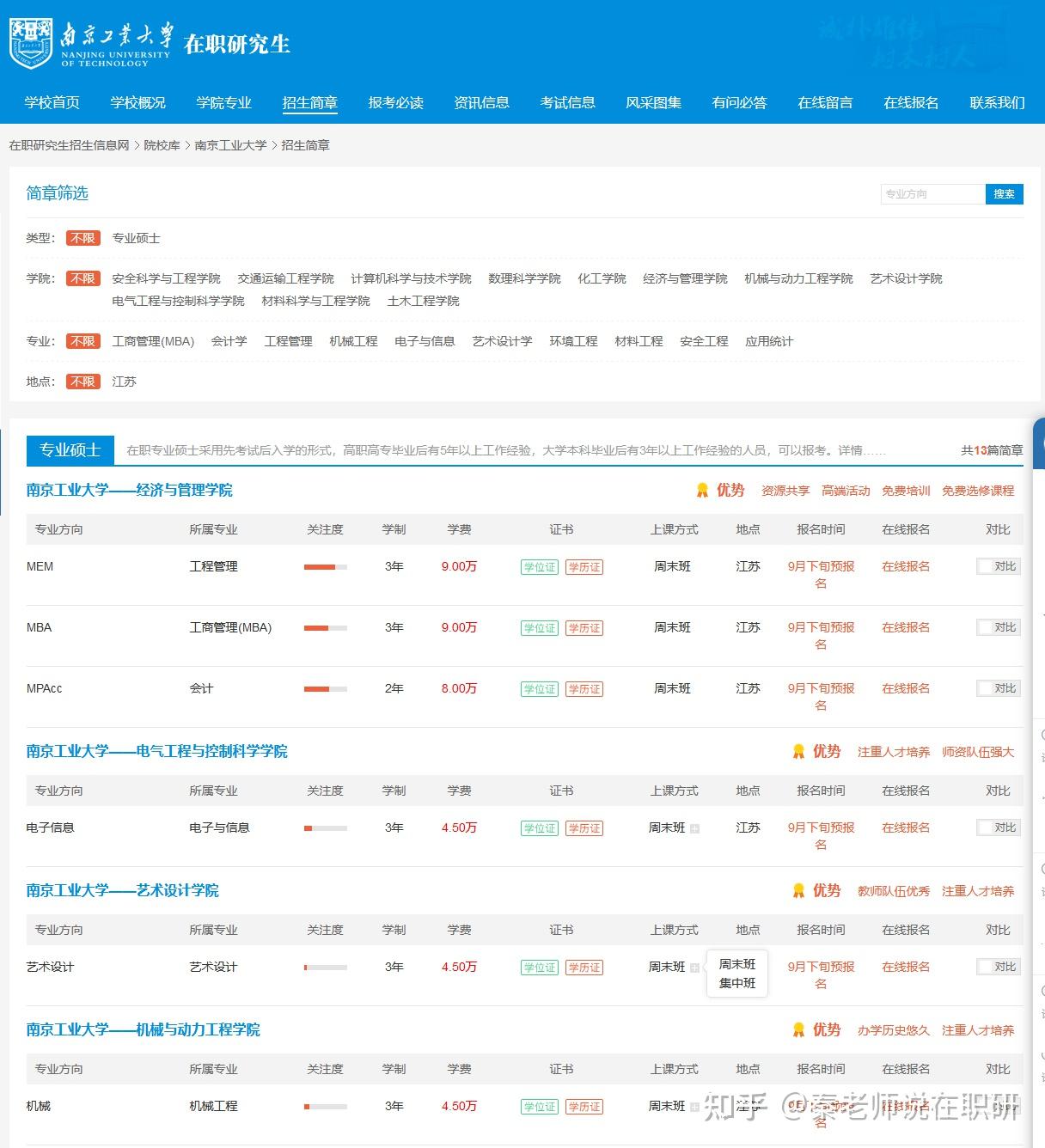Select 不限 for 学院 filter
Image resolution: width=1045 pixels, height=1148 pixels.
click(83, 278)
